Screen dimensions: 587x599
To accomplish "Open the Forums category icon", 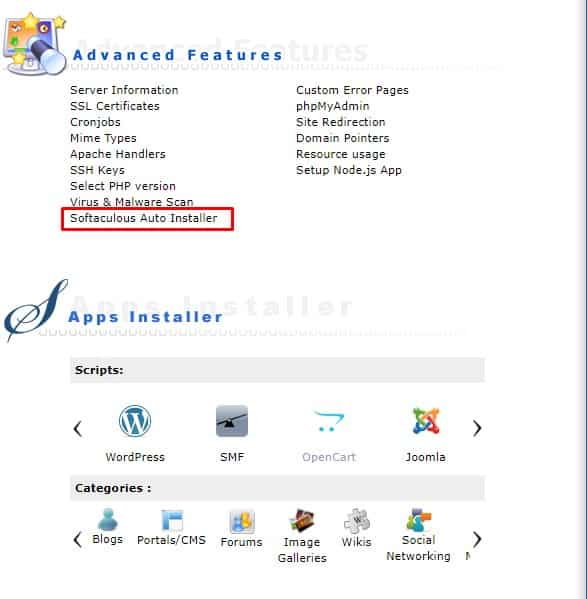I will point(241,522).
